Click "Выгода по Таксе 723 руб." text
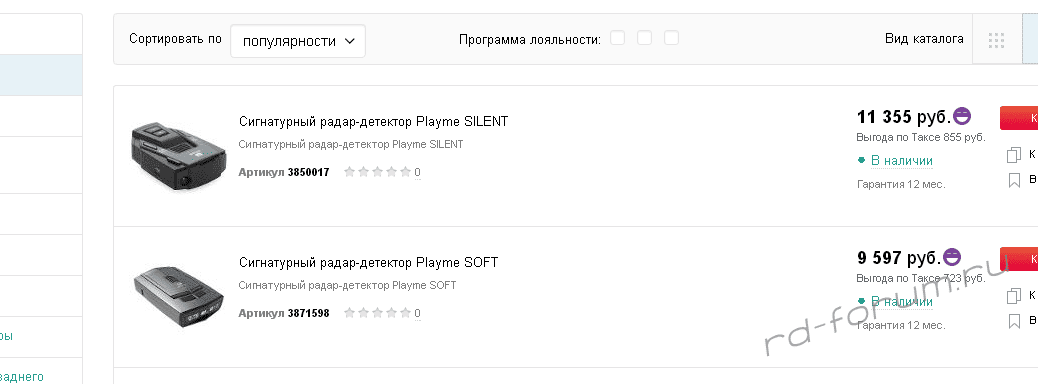Screen dimensions: 1038x384 (x=921, y=278)
